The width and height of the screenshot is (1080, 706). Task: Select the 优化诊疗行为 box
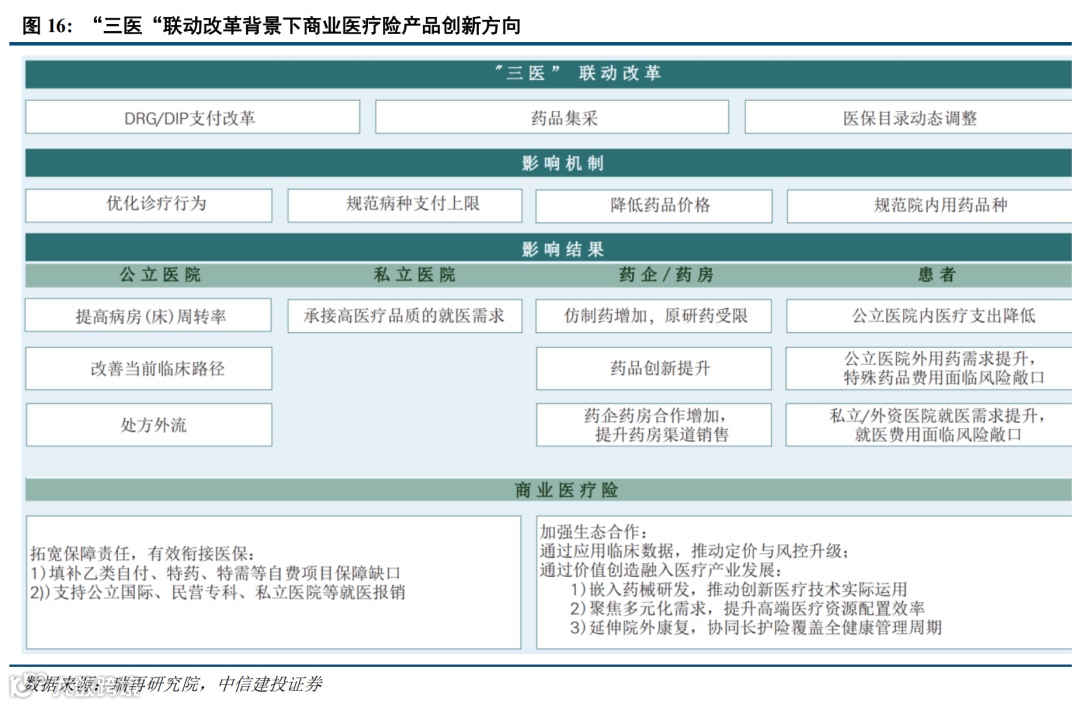148,205
